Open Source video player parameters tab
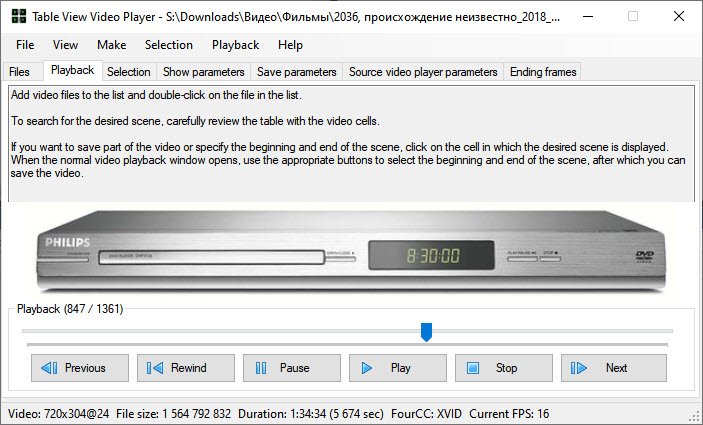Screen dimensions: 703x425 coord(423,72)
